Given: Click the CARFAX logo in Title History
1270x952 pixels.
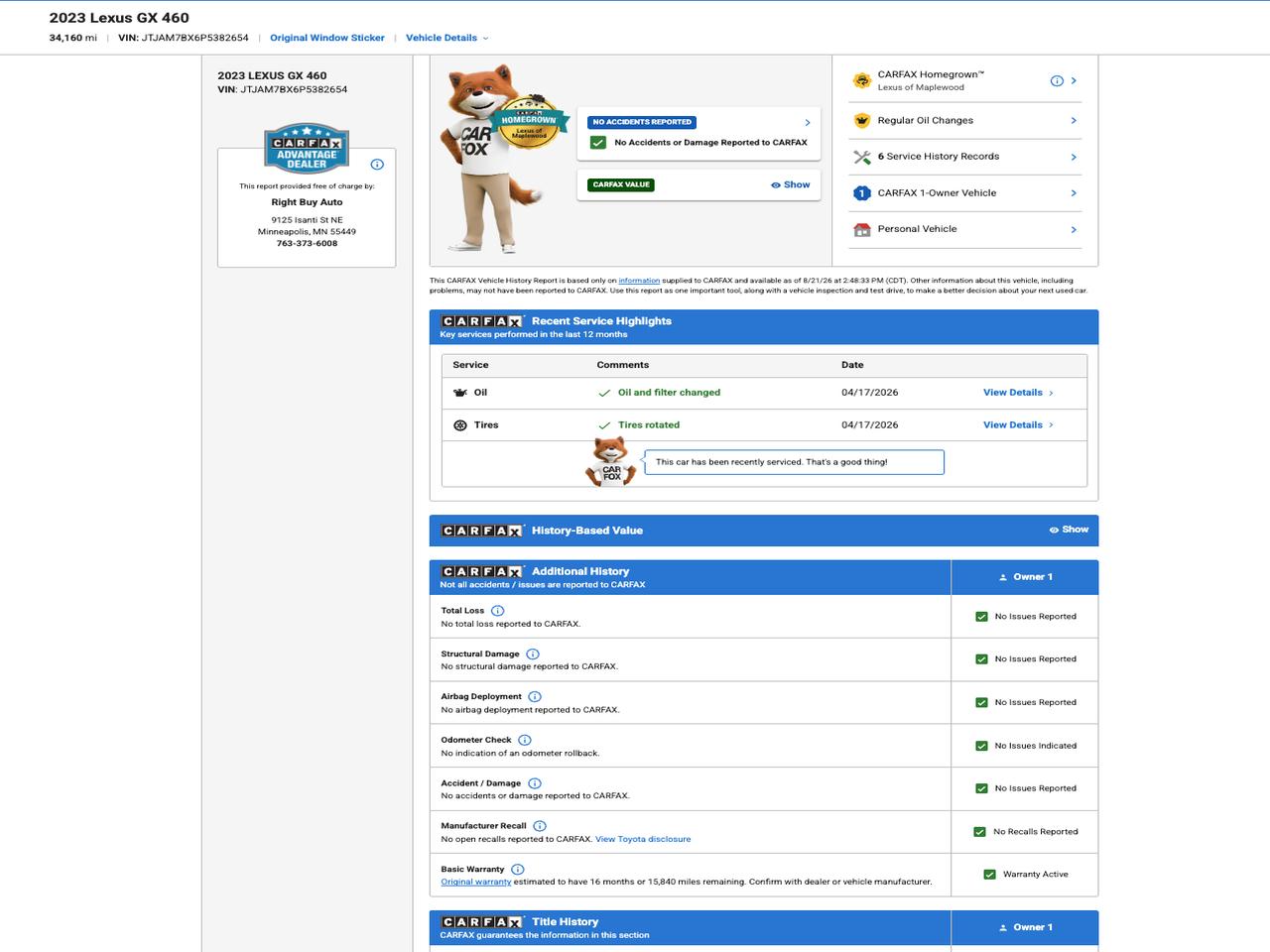Looking at the screenshot, I should [482, 922].
